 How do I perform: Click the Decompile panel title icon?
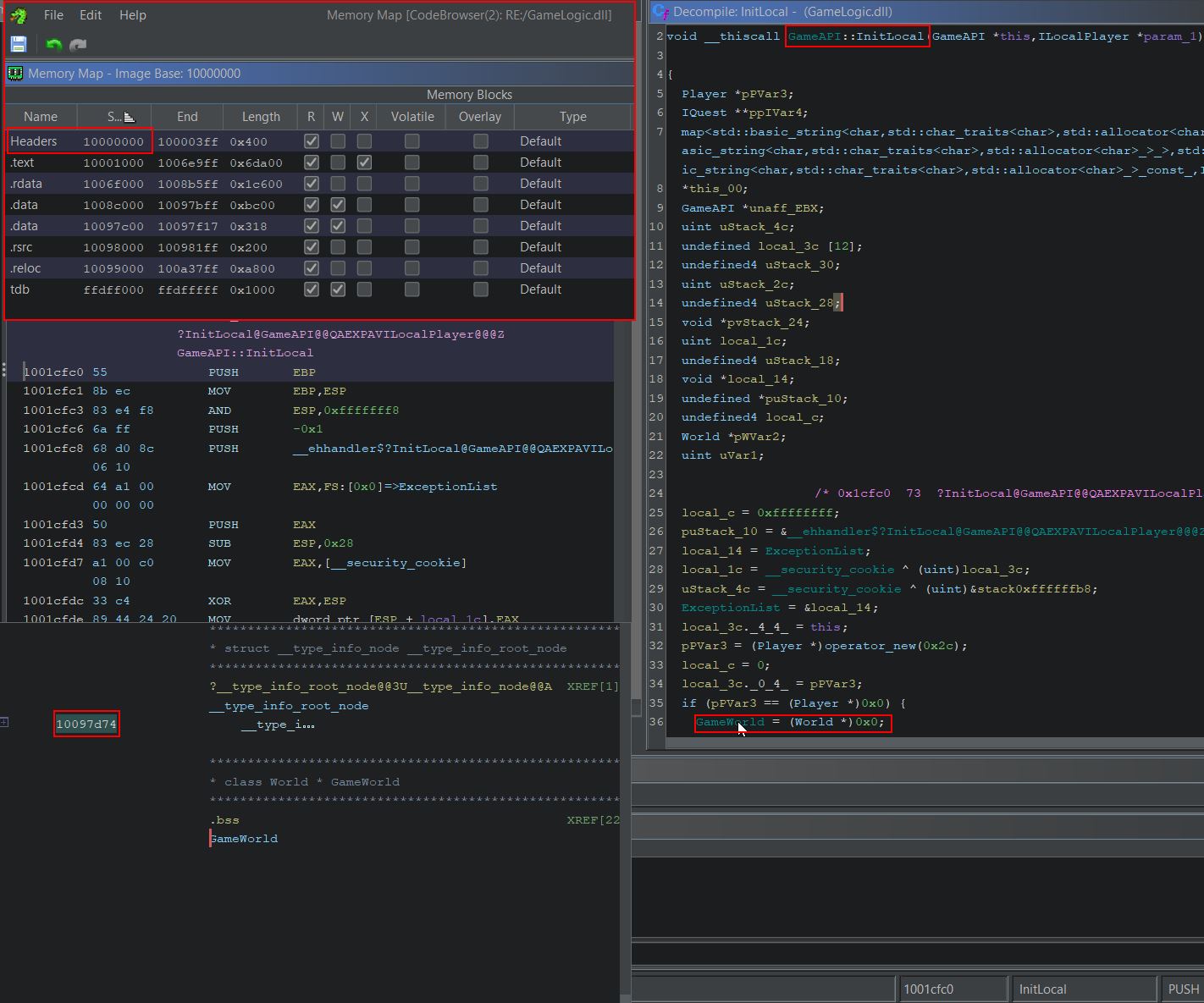click(660, 12)
